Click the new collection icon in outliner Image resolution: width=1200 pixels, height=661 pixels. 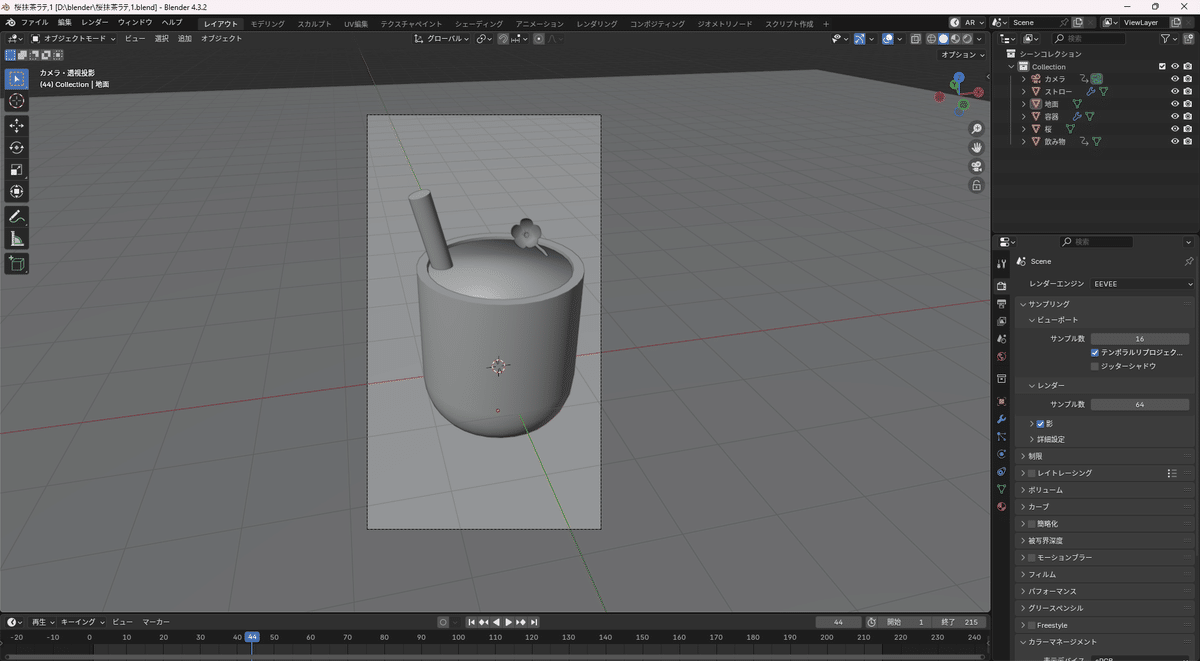pos(1188,39)
